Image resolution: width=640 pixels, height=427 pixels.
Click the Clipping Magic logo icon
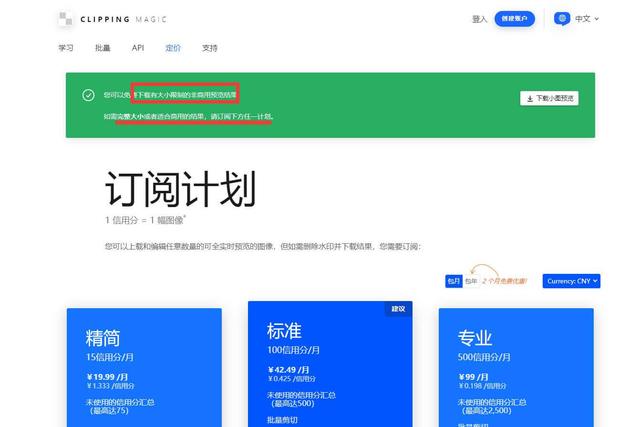click(66, 18)
